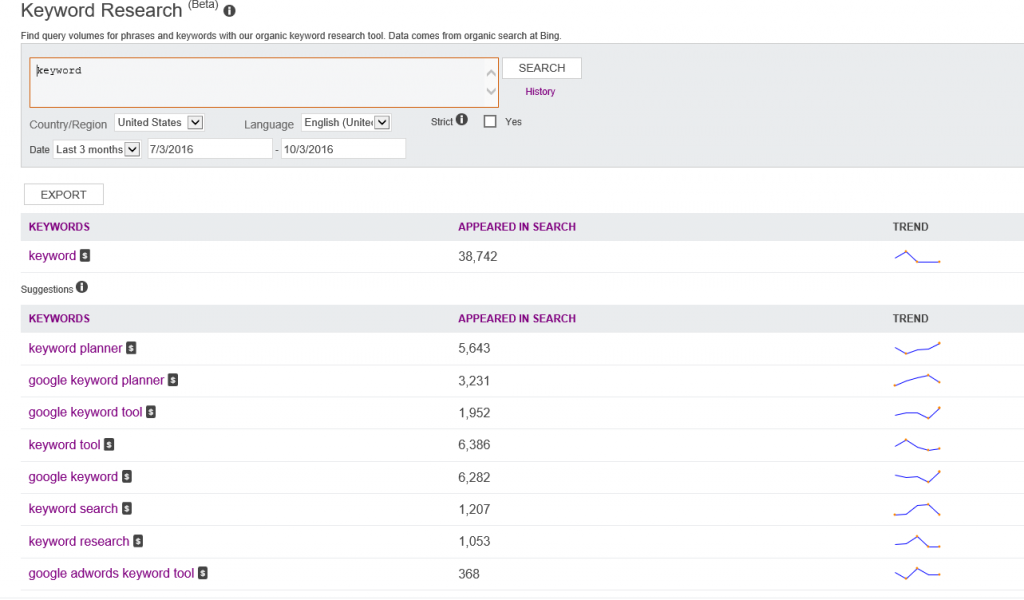Screen dimensions: 1024x600
Task: Open the Country/Region United States dropdown
Action: tap(159, 122)
